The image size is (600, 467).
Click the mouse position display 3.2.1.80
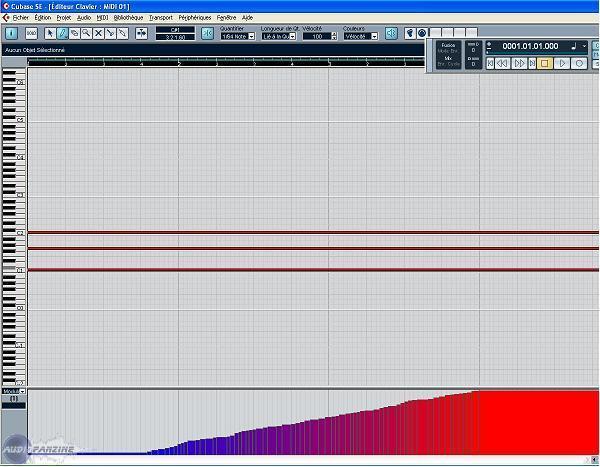coord(175,37)
